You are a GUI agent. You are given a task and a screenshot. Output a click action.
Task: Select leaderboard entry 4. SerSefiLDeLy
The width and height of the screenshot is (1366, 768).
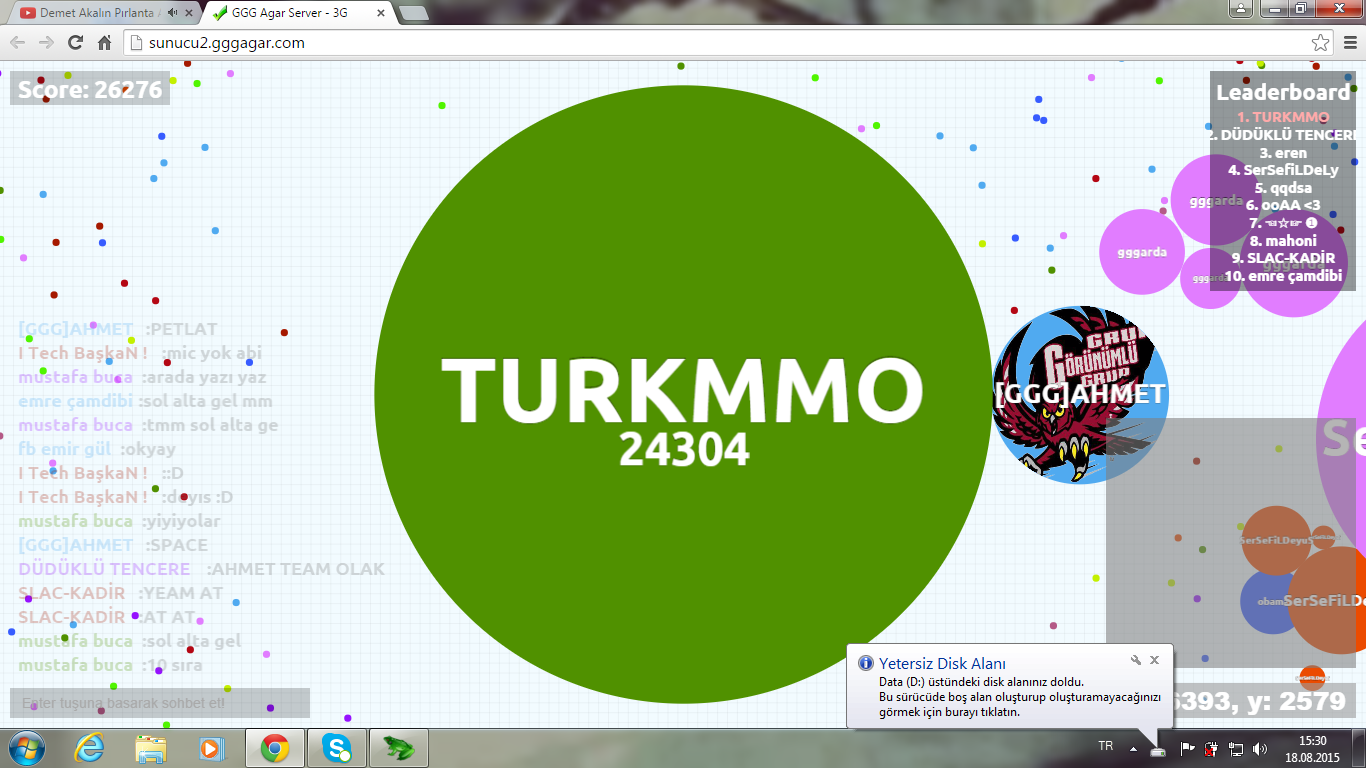tap(1283, 170)
